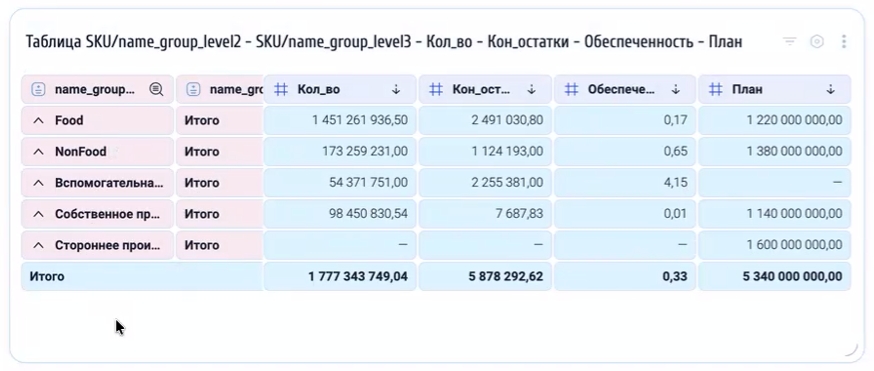
Task: Click the Обеспеченность value 4,15
Action: pos(676,183)
